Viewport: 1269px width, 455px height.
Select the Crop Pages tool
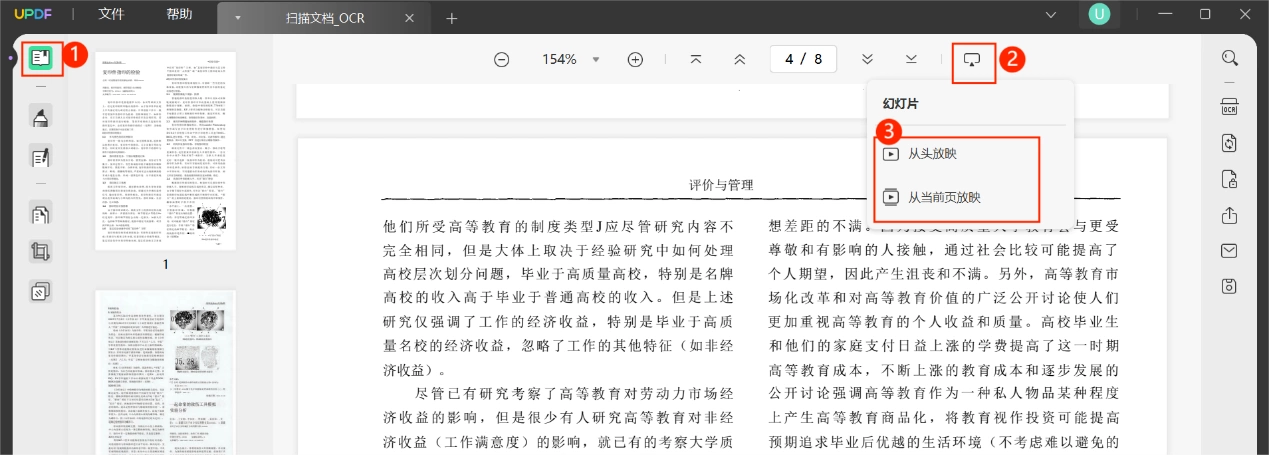(41, 252)
